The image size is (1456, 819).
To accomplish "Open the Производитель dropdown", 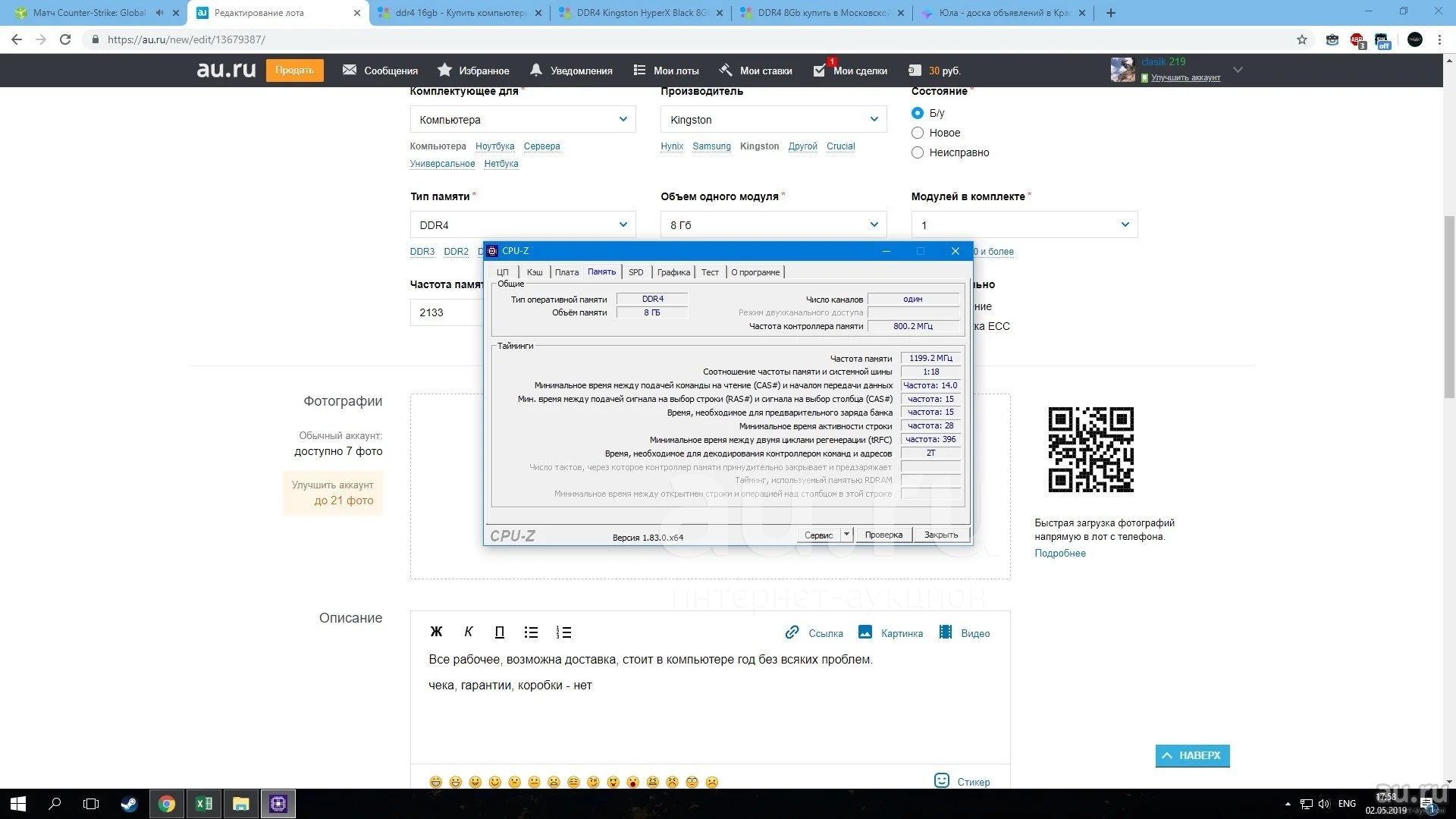I will 773,119.
